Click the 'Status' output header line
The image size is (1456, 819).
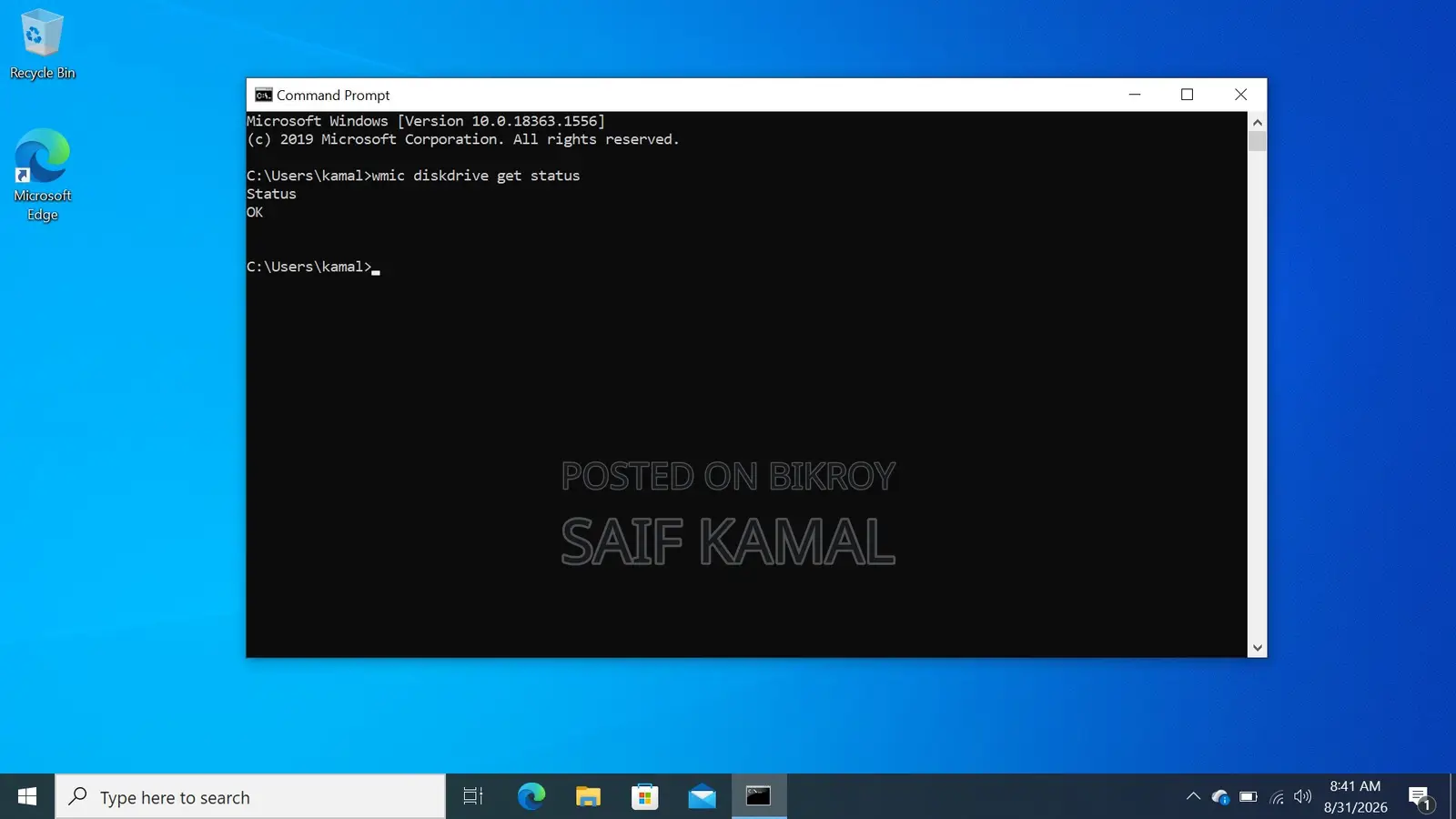coord(271,194)
